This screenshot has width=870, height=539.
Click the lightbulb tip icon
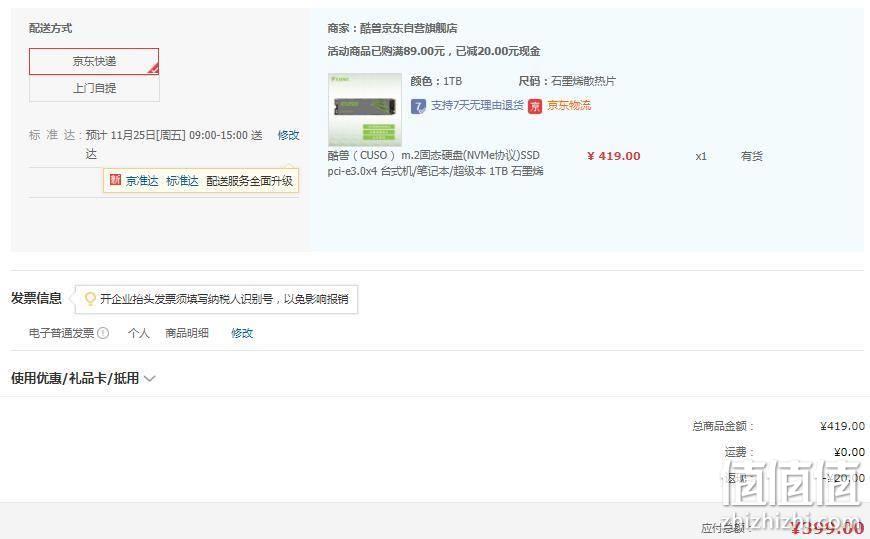[x=90, y=299]
